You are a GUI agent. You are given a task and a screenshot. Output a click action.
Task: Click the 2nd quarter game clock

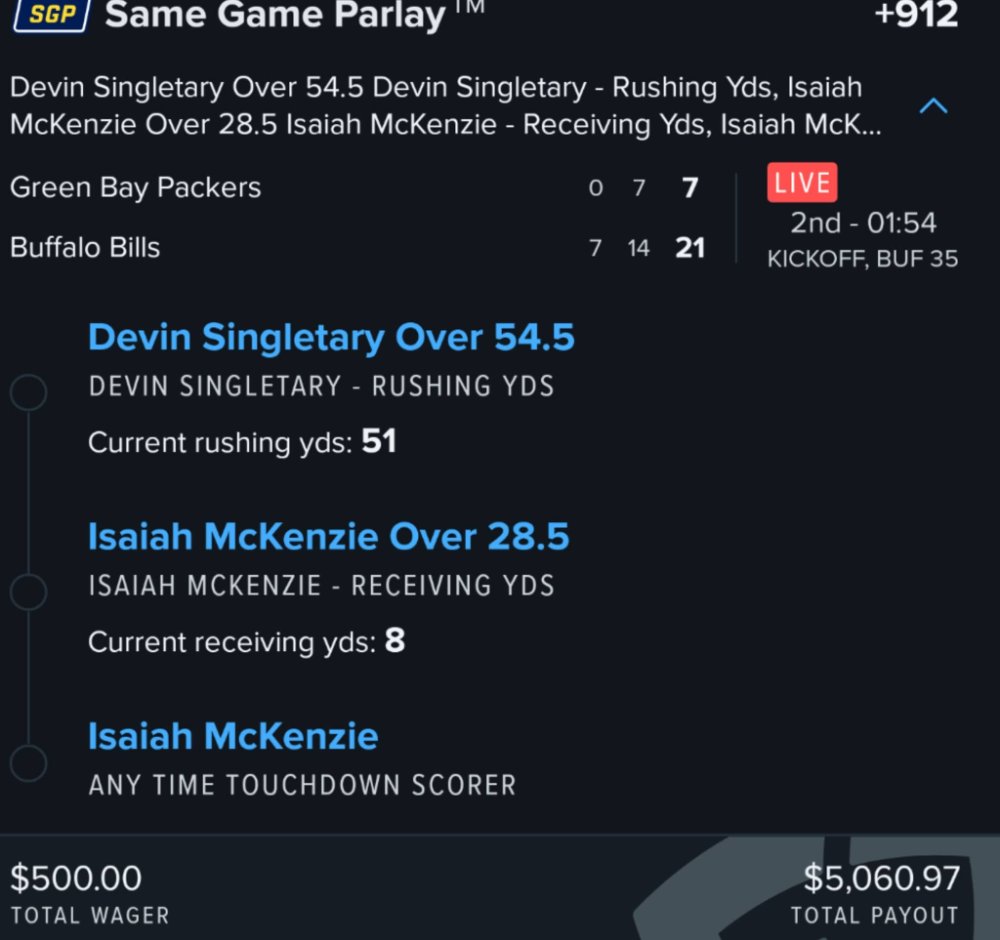coord(863,223)
